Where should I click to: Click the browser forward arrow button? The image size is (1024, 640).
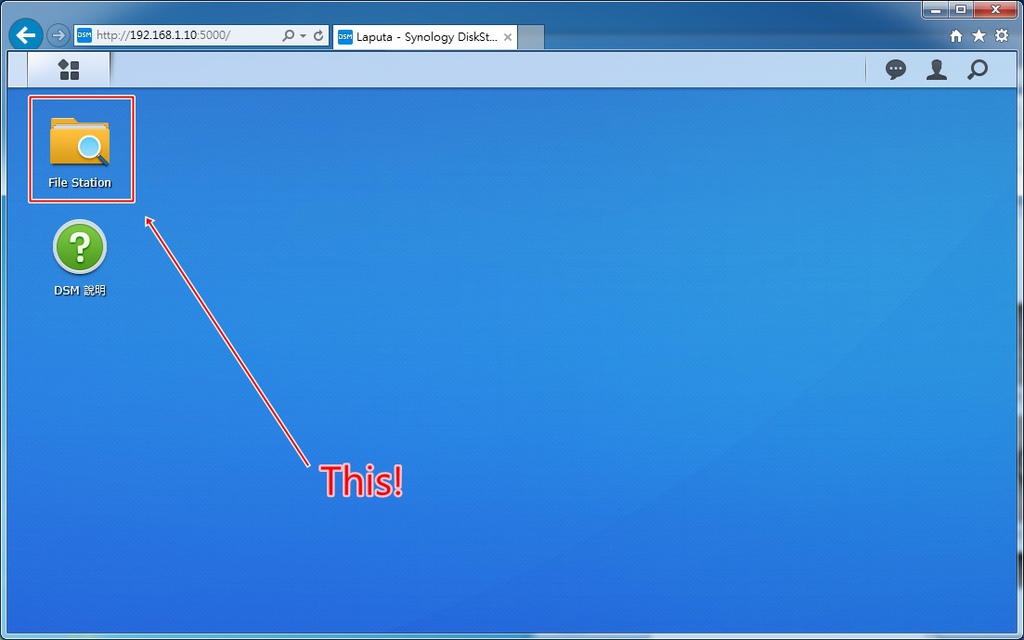click(58, 35)
